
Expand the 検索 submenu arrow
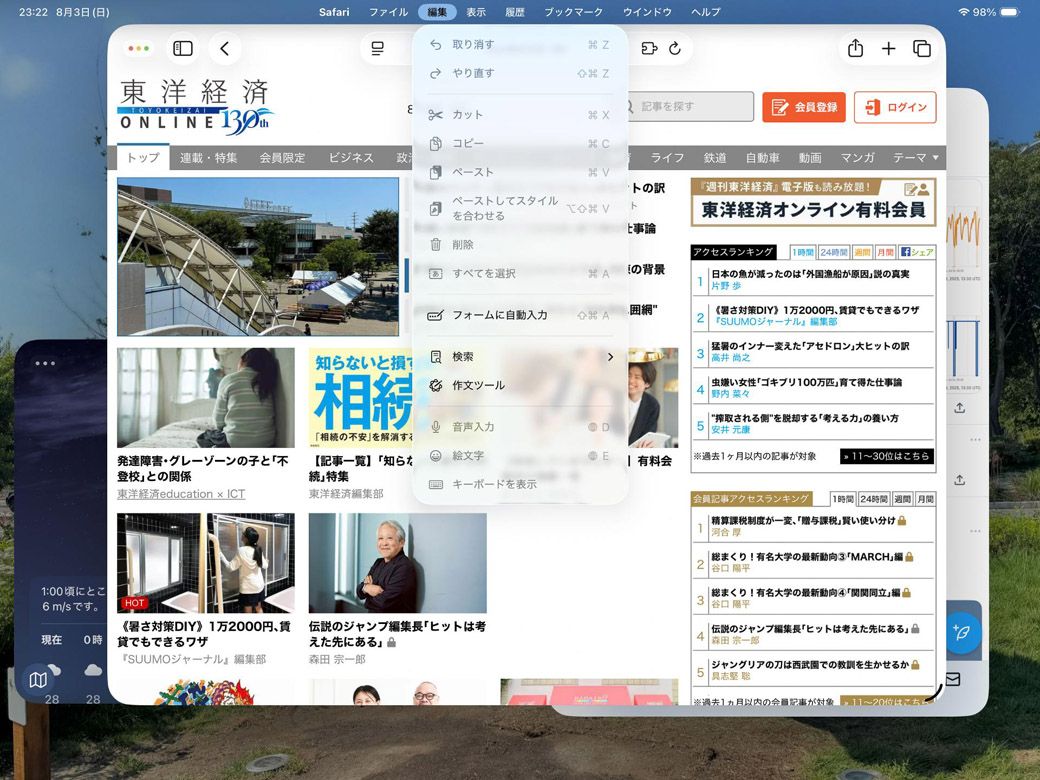(610, 357)
